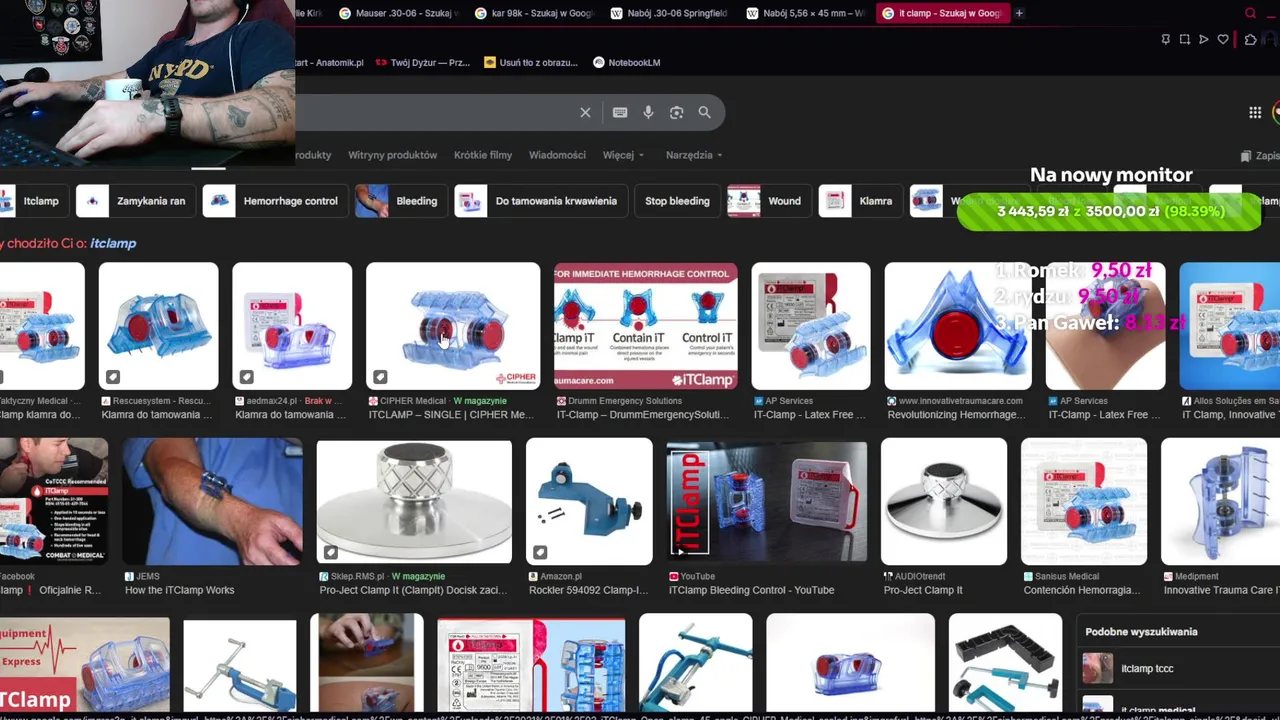Open the Usuń tło z obrazu bookmark
This screenshot has width=1280, height=720.
point(530,62)
